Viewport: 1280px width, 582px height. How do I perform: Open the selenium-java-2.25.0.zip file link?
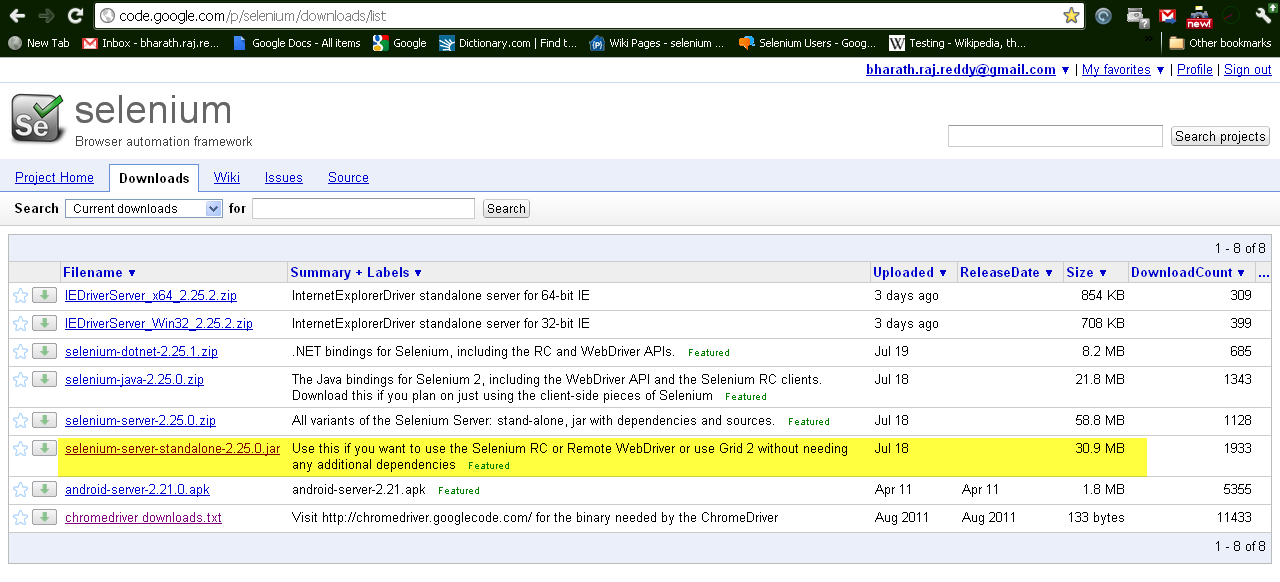point(134,379)
